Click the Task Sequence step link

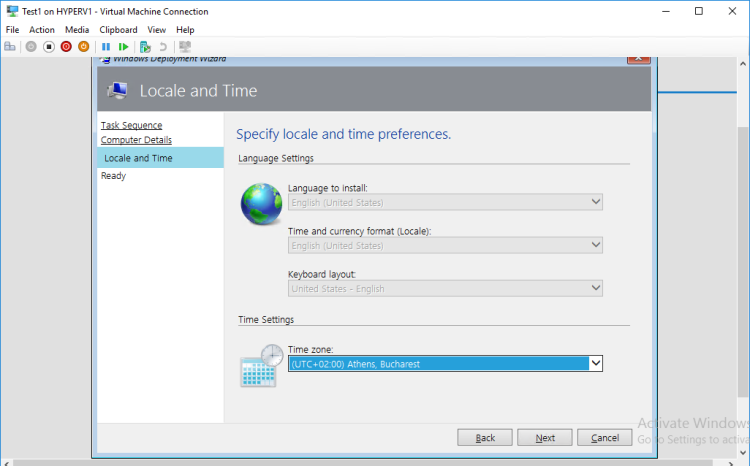tap(131, 125)
